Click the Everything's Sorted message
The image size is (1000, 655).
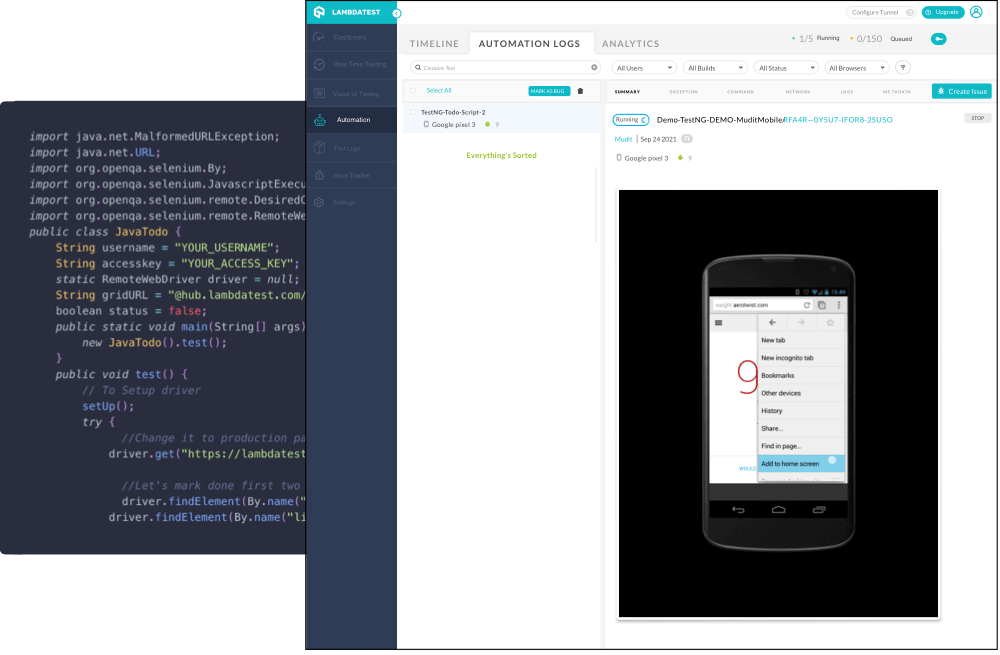tap(501, 156)
